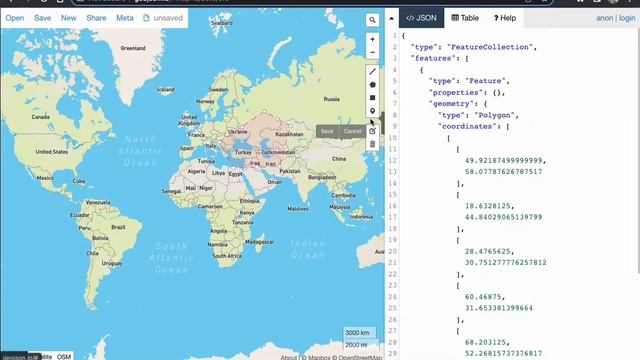Click the About link on map
This screenshot has width=640, height=360.
pos(289,358)
